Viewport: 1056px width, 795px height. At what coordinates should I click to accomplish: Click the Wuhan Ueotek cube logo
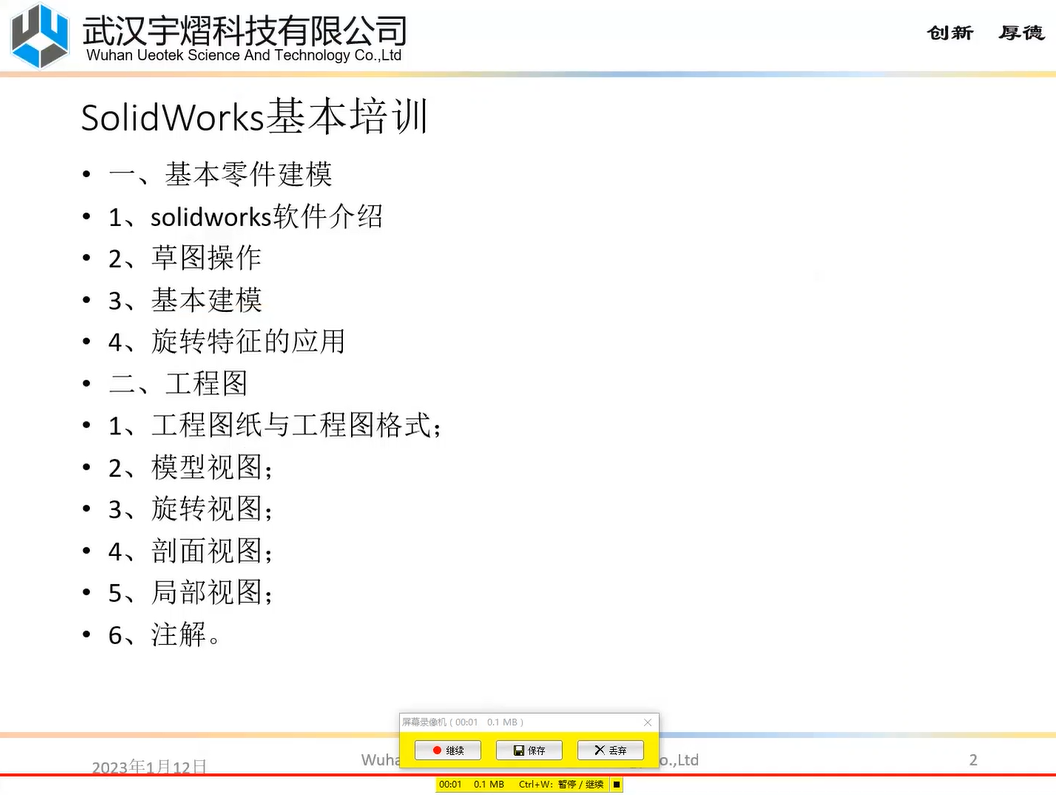click(40, 35)
